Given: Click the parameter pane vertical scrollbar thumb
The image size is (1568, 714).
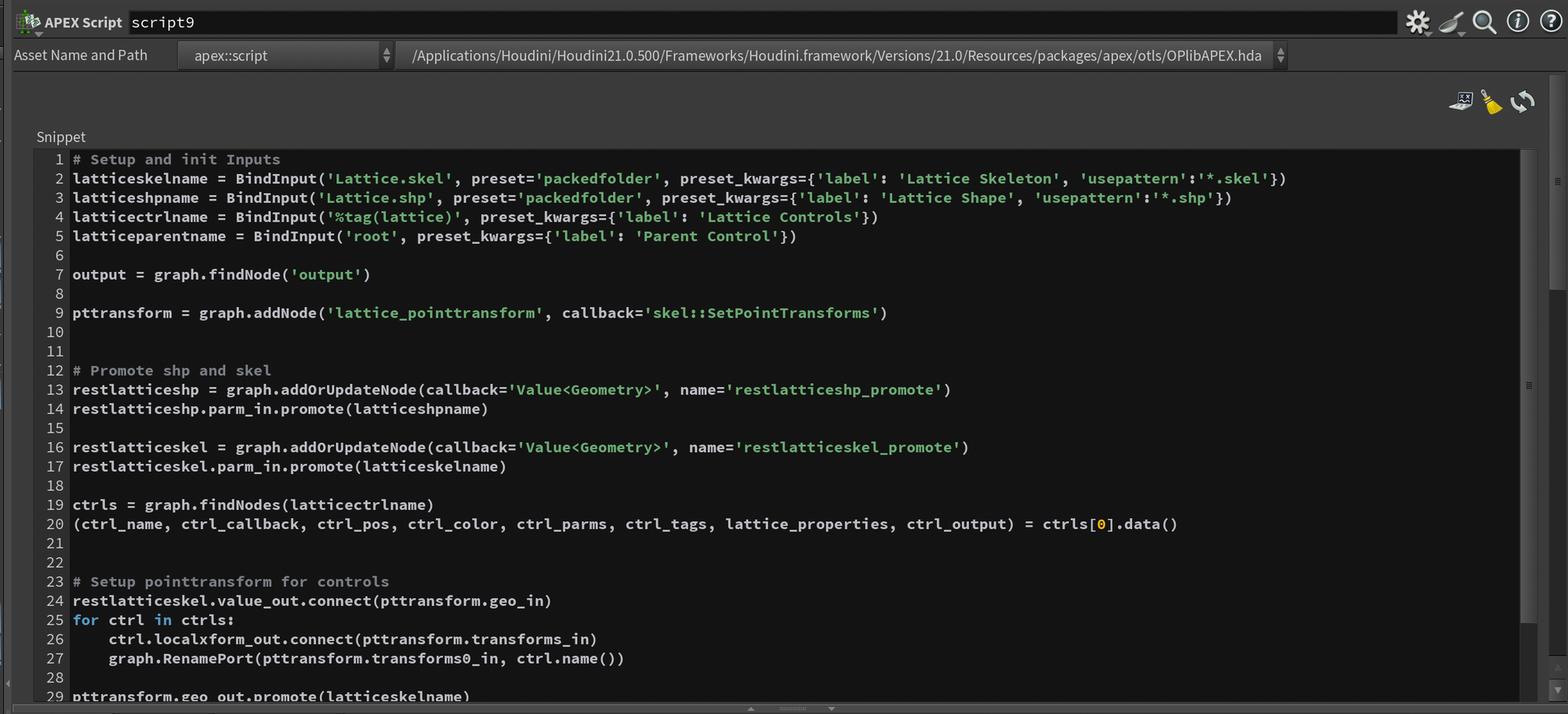Looking at the screenshot, I should point(1558,183).
